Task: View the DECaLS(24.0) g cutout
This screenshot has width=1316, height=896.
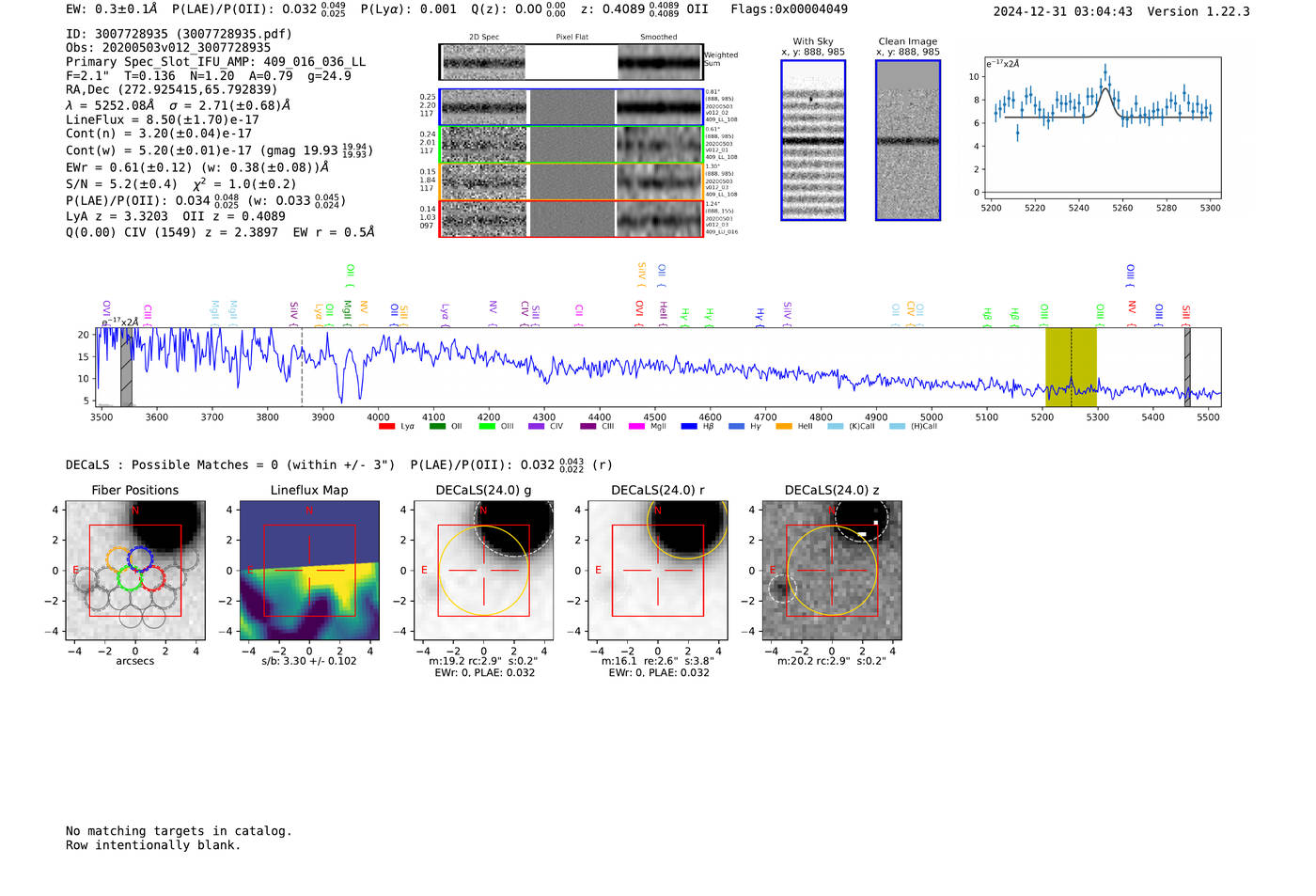Action: (x=484, y=570)
